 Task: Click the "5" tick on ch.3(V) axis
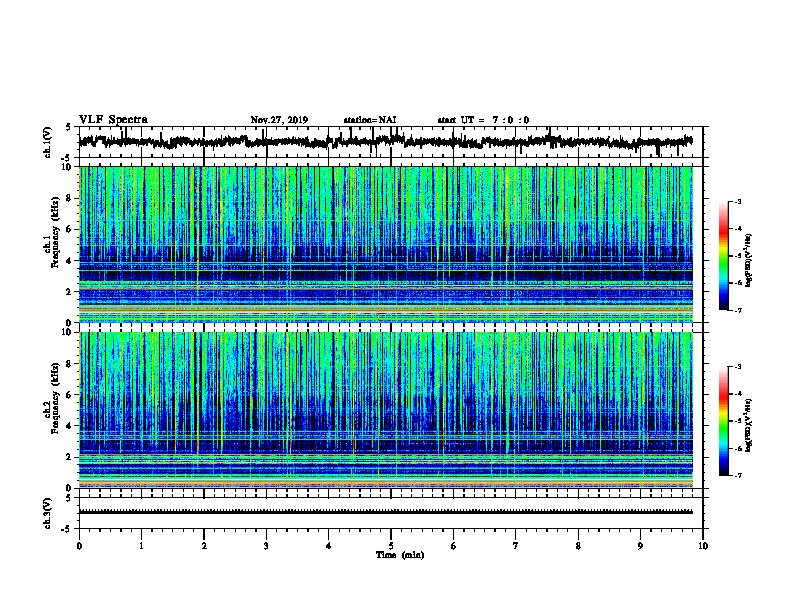69,498
